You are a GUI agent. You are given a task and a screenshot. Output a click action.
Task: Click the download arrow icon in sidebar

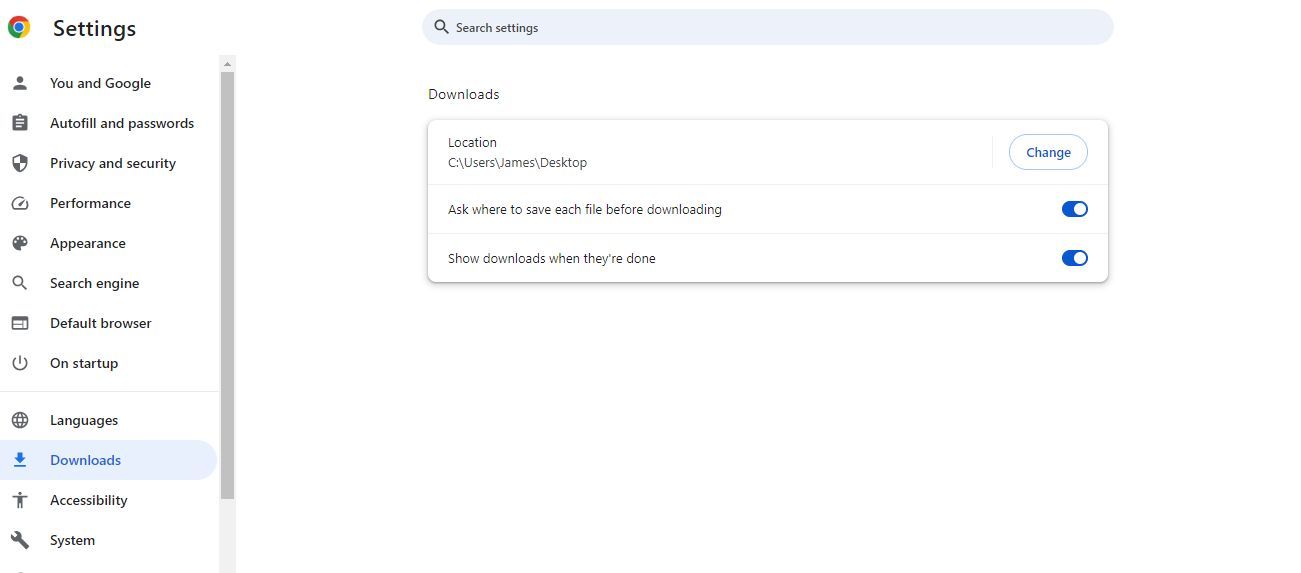[x=20, y=460]
